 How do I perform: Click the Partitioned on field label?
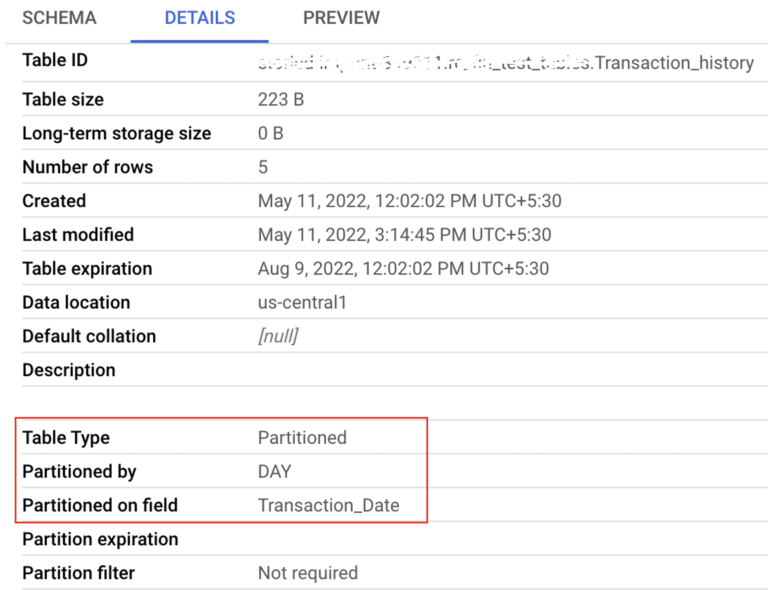(100, 505)
